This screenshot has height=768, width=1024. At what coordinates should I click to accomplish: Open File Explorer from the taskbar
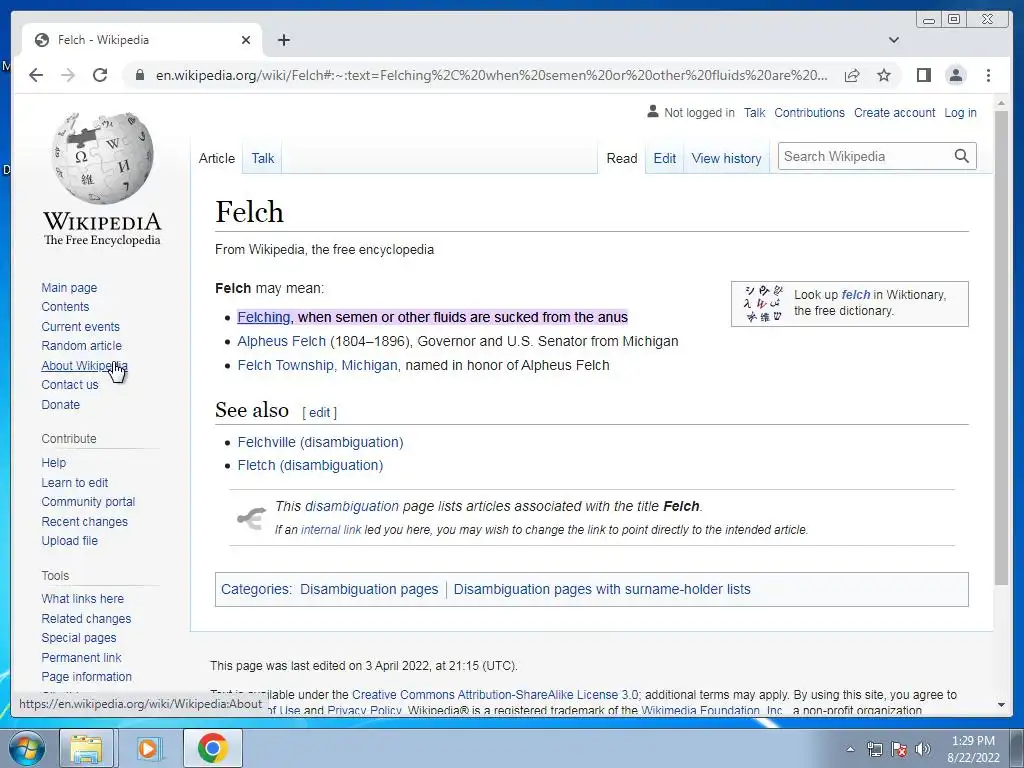tap(86, 748)
